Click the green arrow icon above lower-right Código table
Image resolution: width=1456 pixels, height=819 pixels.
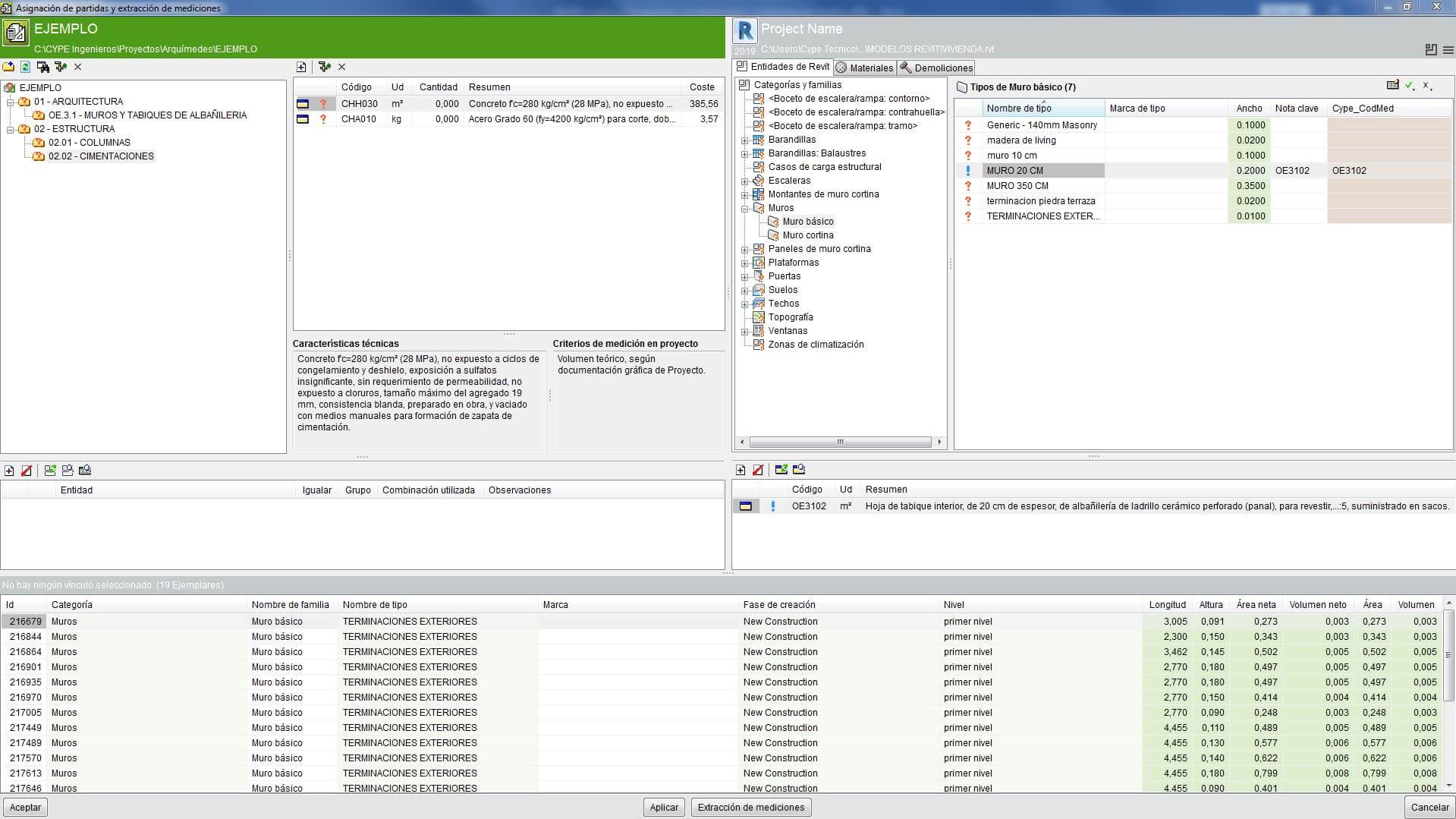(x=781, y=470)
